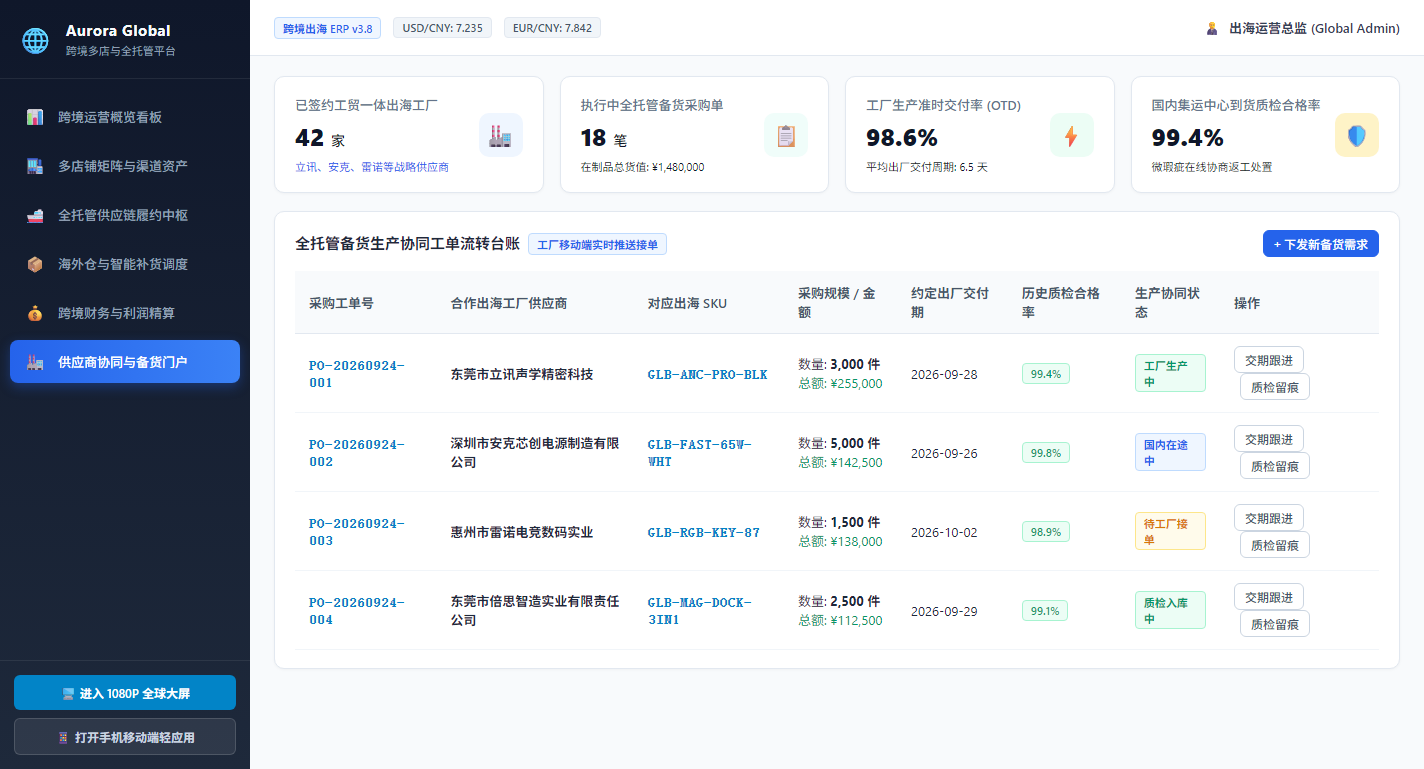
Task: Click 质检留痕 for PO-20260924-003
Action: coord(1275,545)
